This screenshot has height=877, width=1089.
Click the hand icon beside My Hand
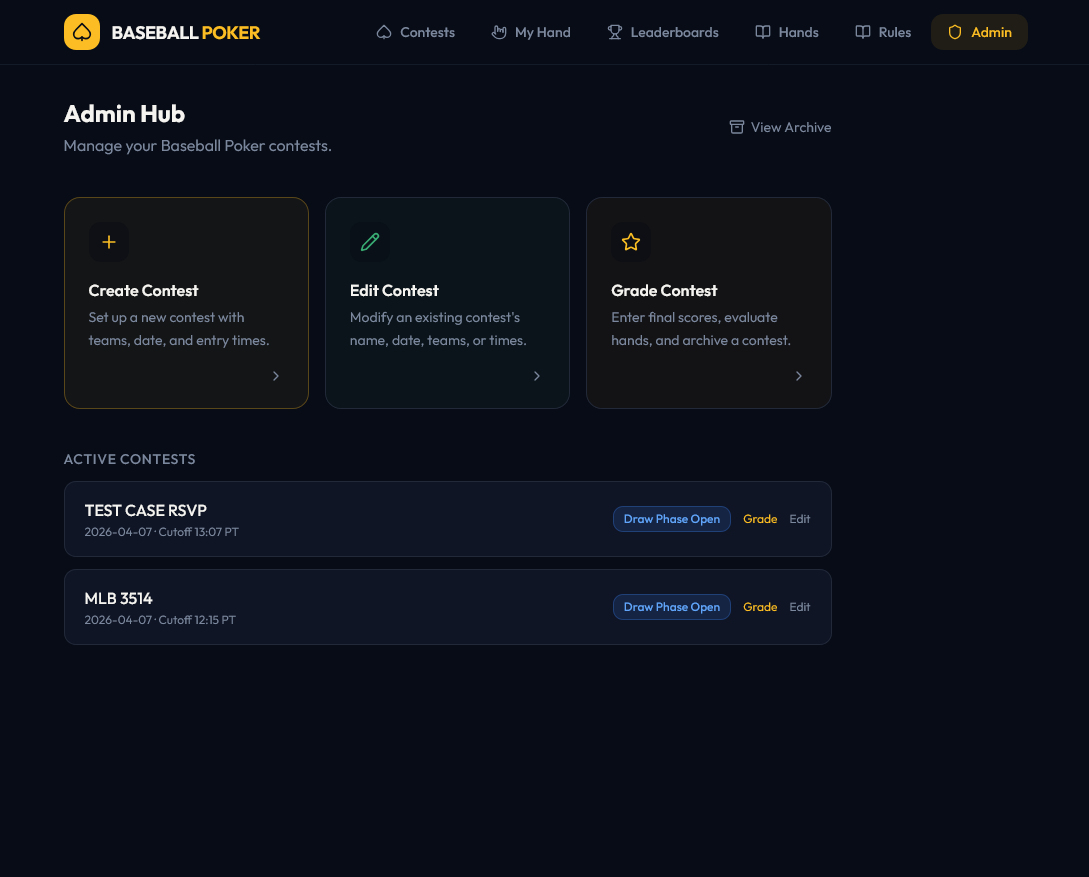click(499, 32)
